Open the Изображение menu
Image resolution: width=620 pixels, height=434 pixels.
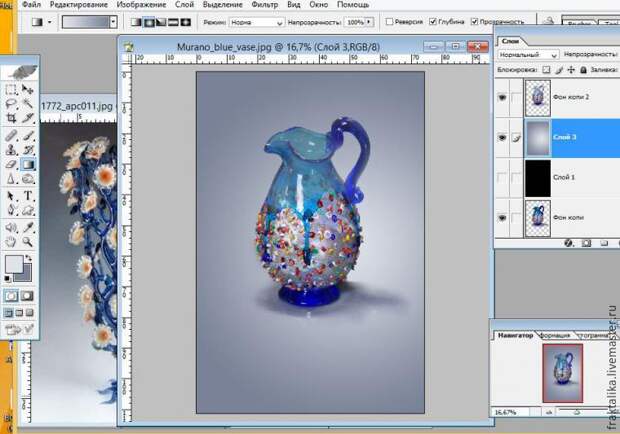click(141, 5)
